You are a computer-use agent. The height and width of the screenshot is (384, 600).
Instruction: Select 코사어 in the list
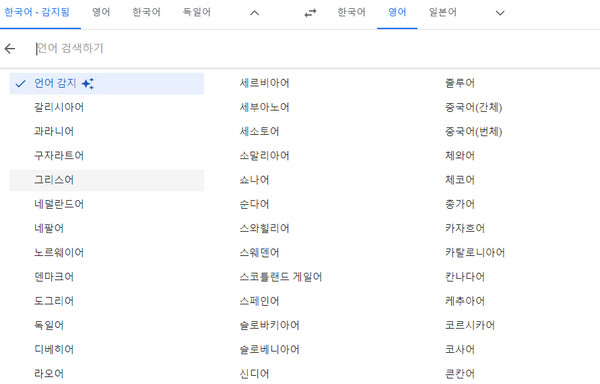click(x=460, y=350)
